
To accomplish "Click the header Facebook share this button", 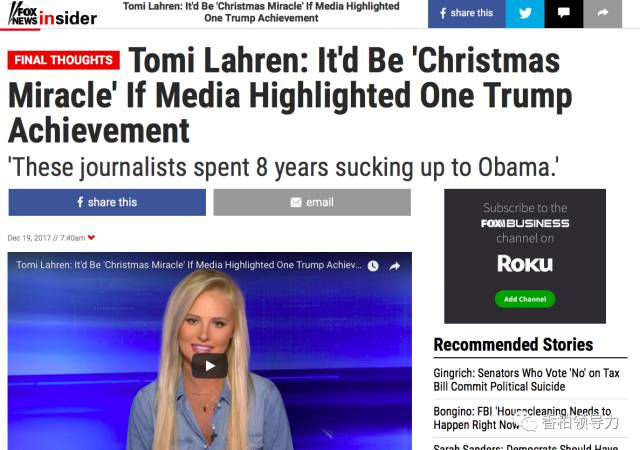I will tap(467, 13).
